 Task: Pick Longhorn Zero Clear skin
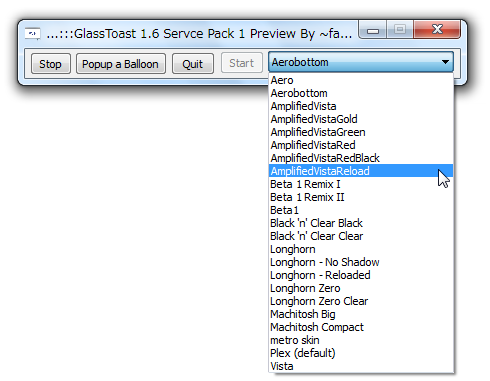click(x=361, y=301)
